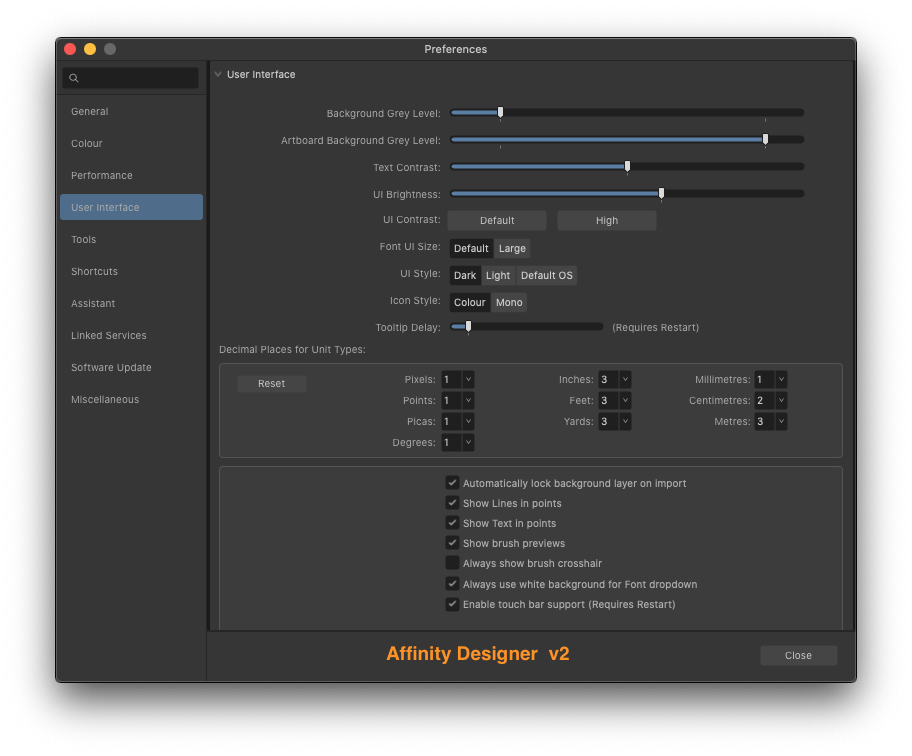Choose Large Font UI Size

(x=512, y=248)
